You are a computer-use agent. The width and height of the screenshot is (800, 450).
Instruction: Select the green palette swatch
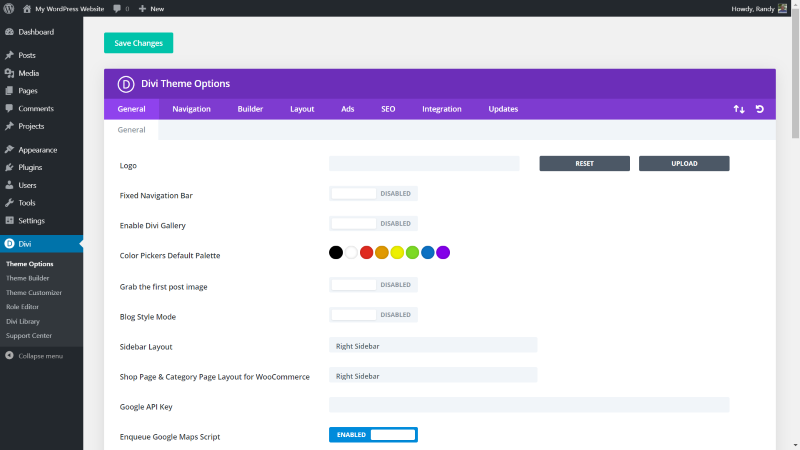pos(412,253)
